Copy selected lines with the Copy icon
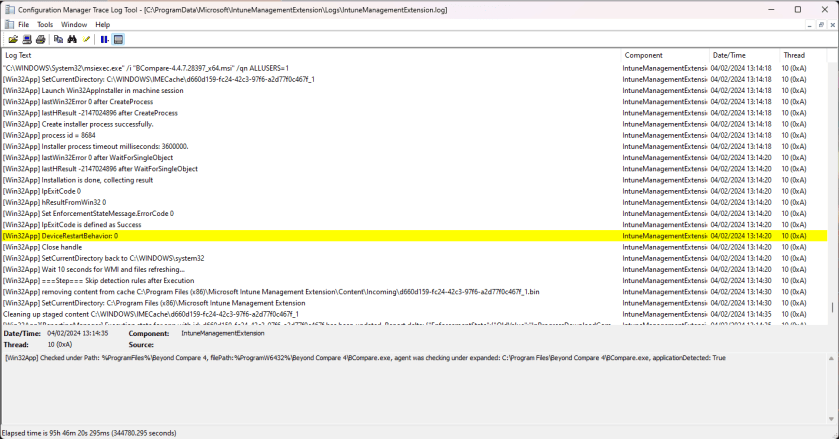Image resolution: width=839 pixels, height=439 pixels. tap(58, 40)
